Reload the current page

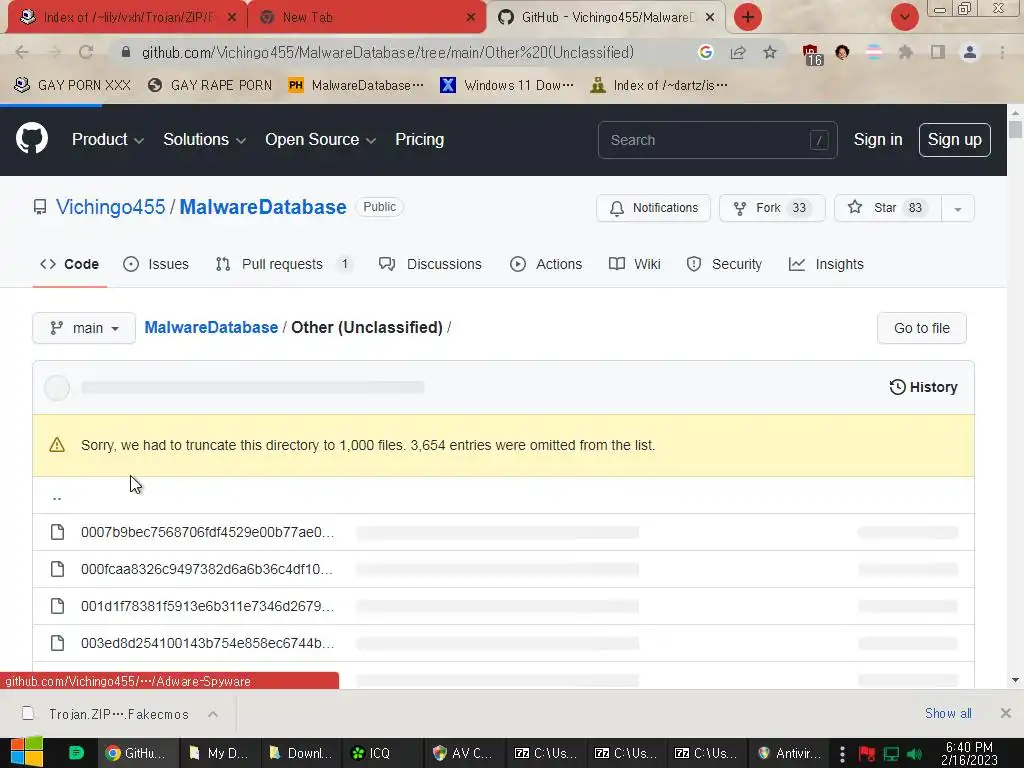(86, 52)
